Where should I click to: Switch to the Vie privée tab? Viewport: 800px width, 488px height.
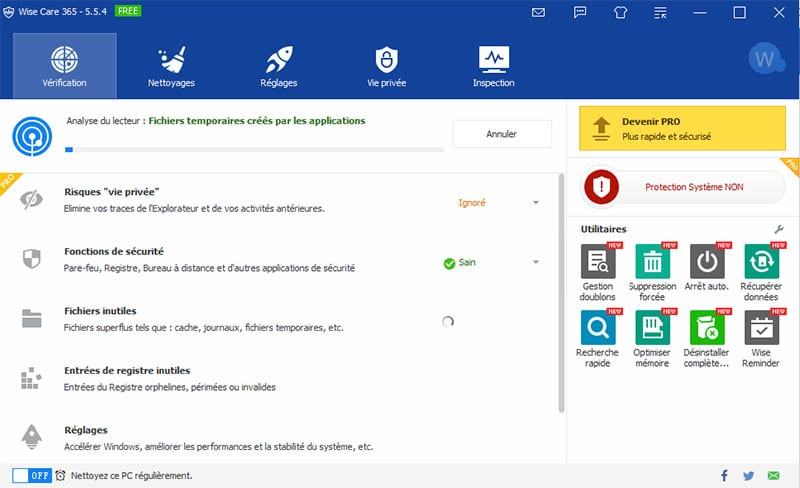coord(387,66)
